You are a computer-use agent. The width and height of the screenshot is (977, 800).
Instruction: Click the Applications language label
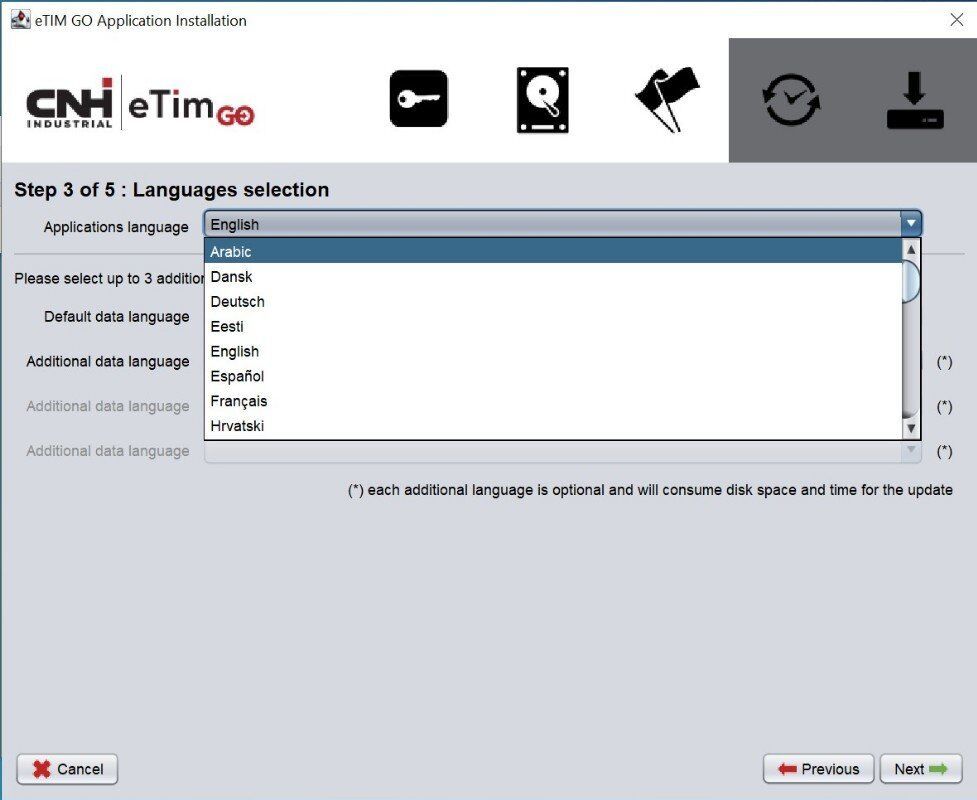coord(116,227)
